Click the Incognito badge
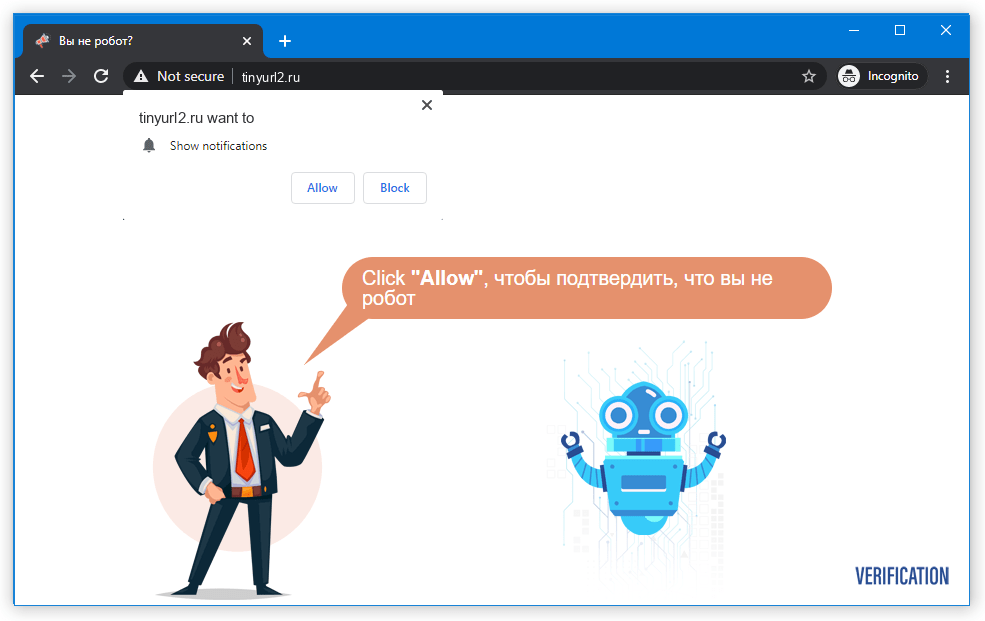 [x=881, y=75]
